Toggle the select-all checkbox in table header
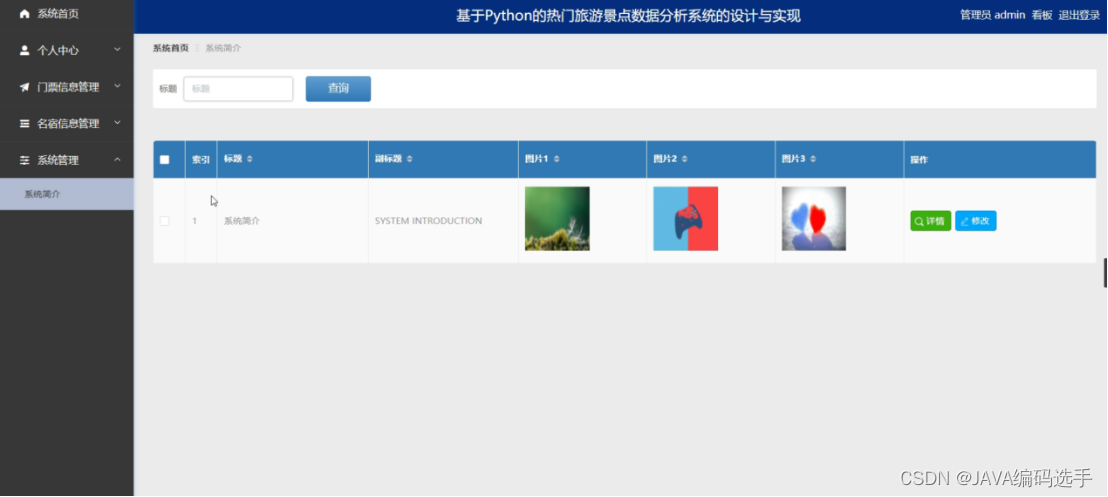The height and width of the screenshot is (497, 1108). click(165, 159)
